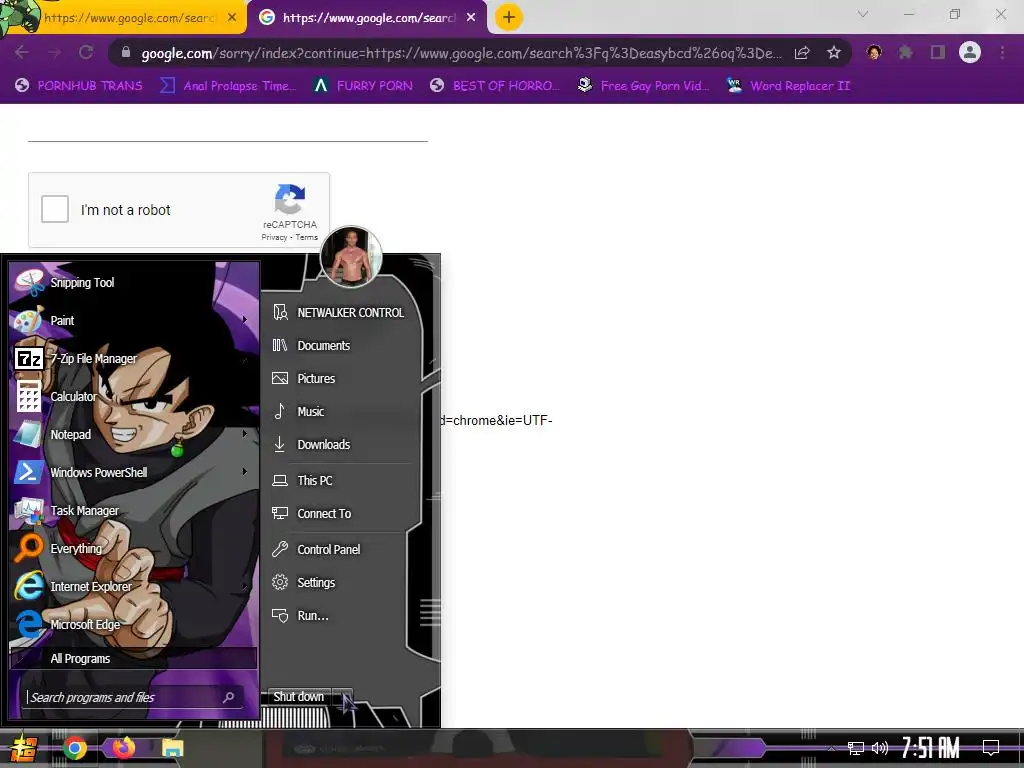Launch the Calculator app
Viewport: 1024px width, 768px height.
click(134, 396)
